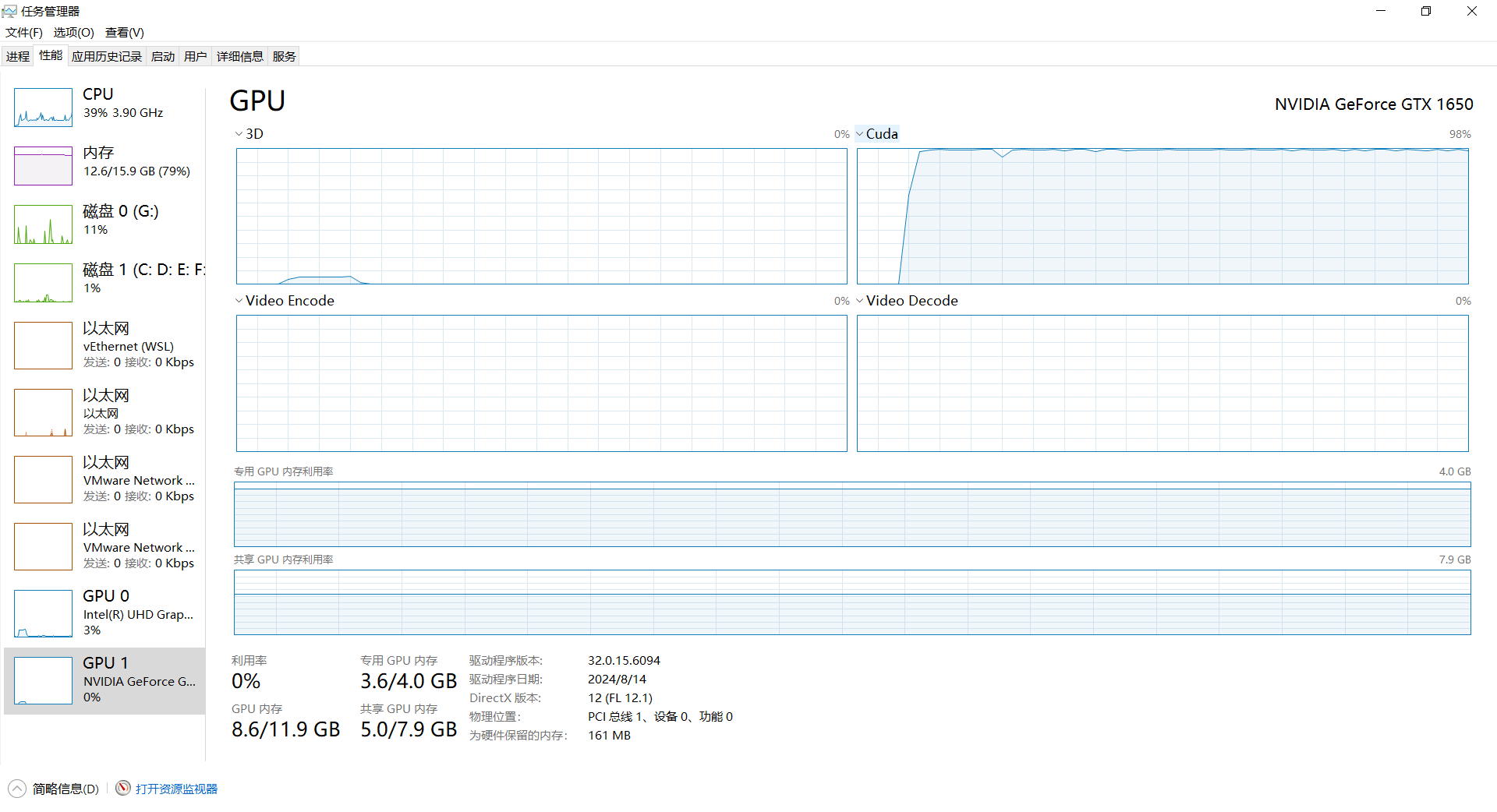Click the collapse arrow icon beside 简略信息
The width and height of the screenshot is (1497, 812).
point(17,789)
